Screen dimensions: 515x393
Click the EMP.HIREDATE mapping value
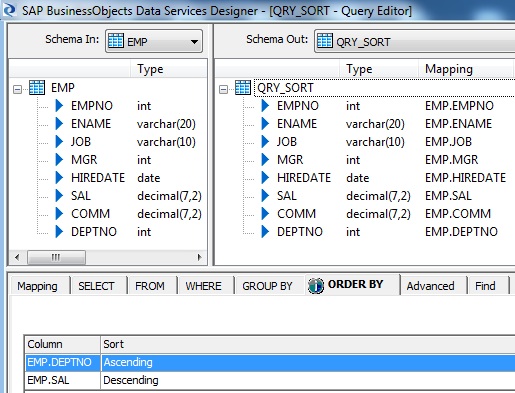click(x=465, y=178)
